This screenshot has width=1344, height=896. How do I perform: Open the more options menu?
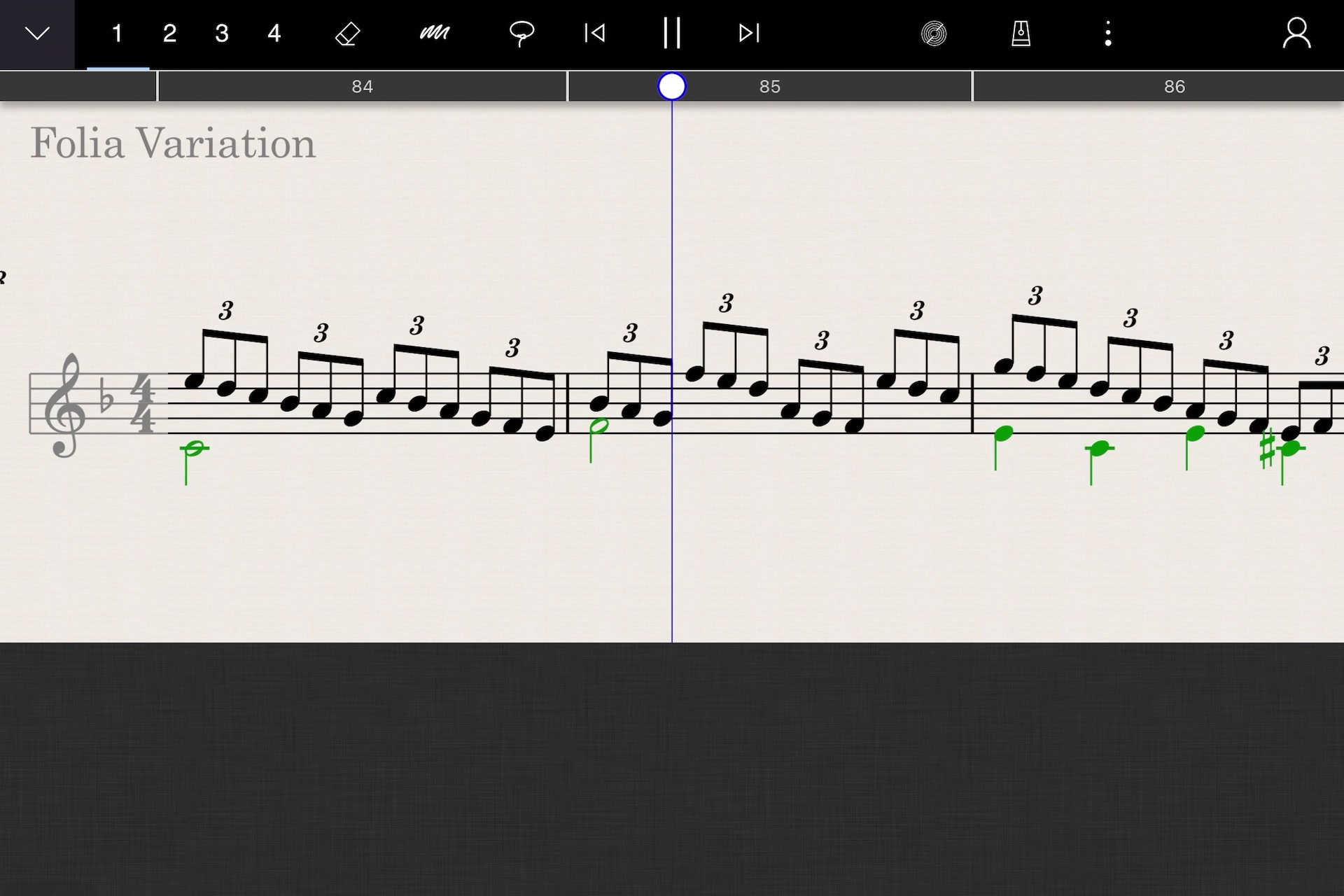click(1108, 33)
